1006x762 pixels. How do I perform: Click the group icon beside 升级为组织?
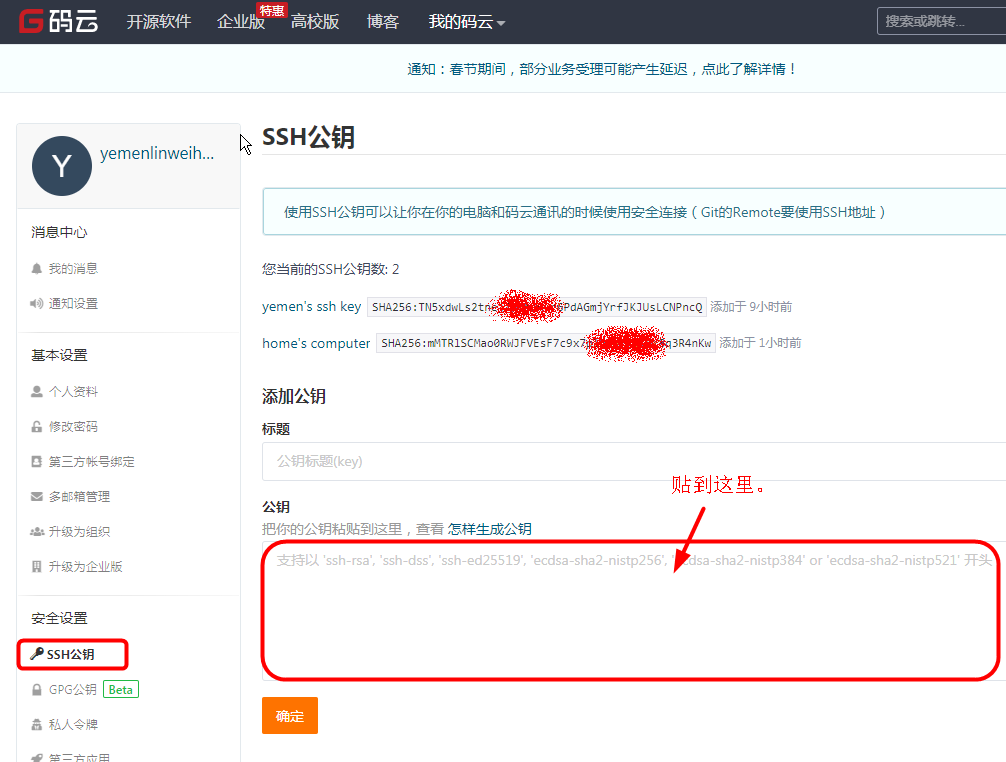pos(37,532)
